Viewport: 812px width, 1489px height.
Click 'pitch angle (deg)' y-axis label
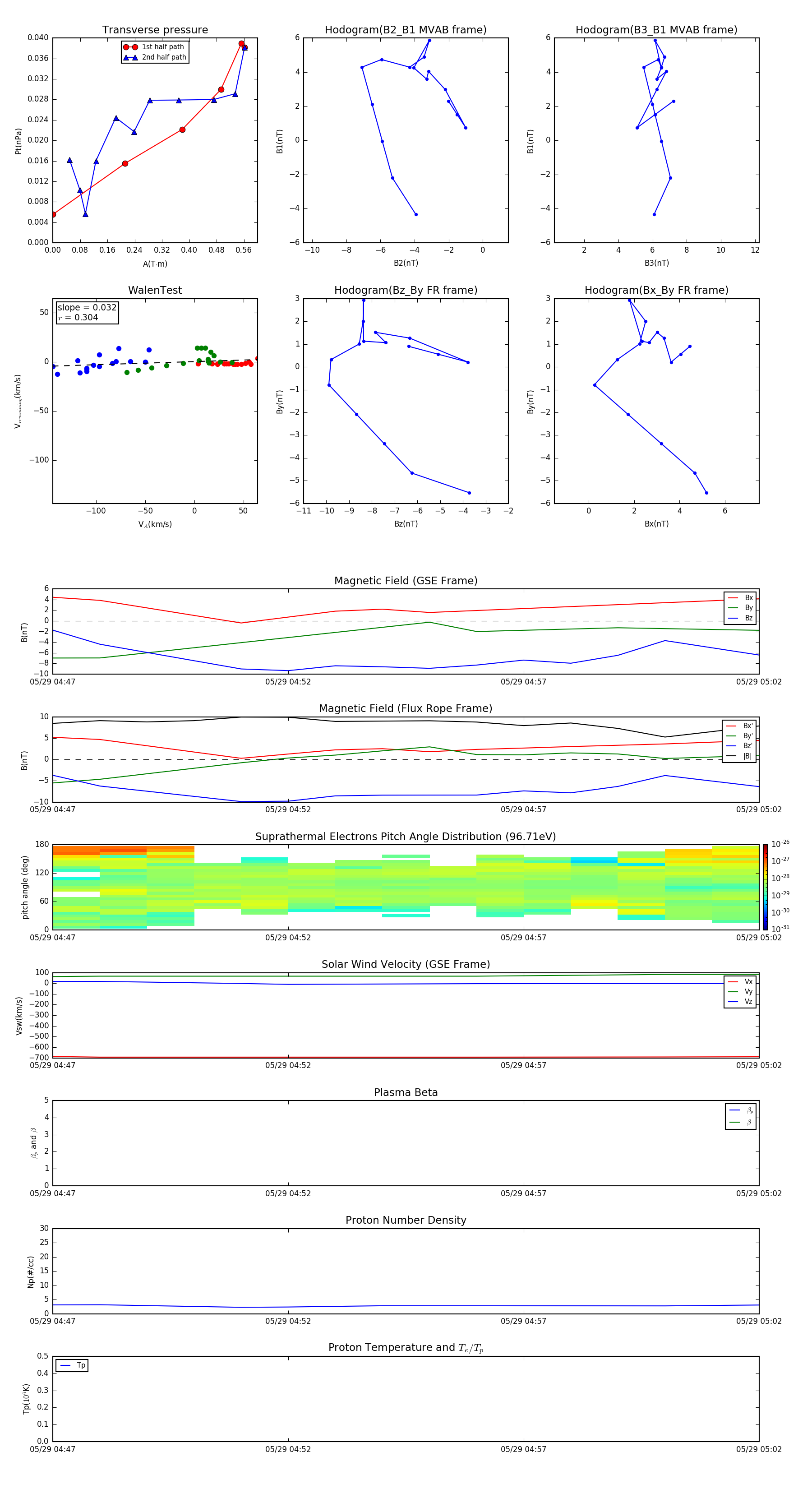(25, 887)
